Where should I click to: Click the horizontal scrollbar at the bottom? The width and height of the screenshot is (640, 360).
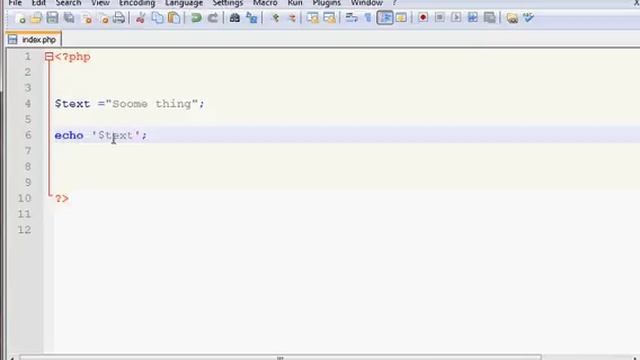pos(280,358)
